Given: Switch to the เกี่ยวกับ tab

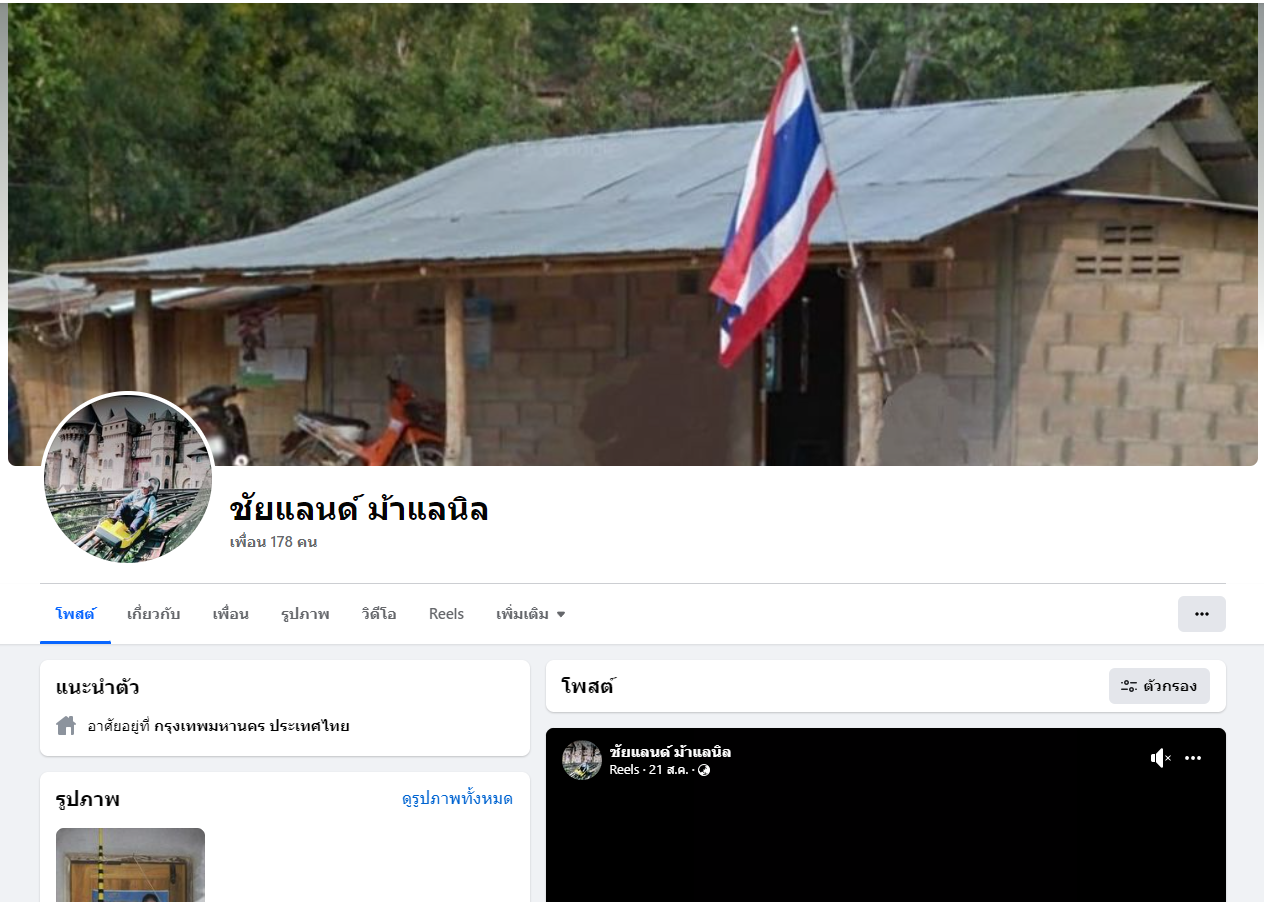Looking at the screenshot, I should [x=154, y=614].
